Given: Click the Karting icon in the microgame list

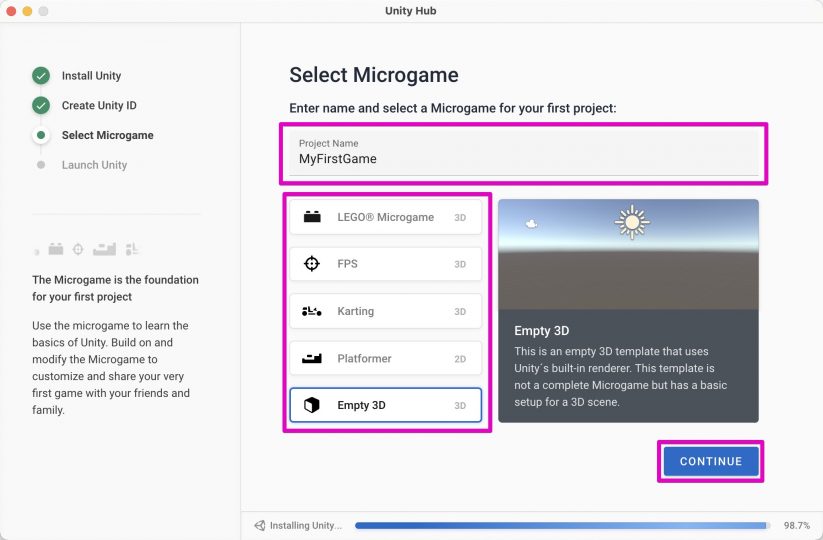Looking at the screenshot, I should (312, 311).
